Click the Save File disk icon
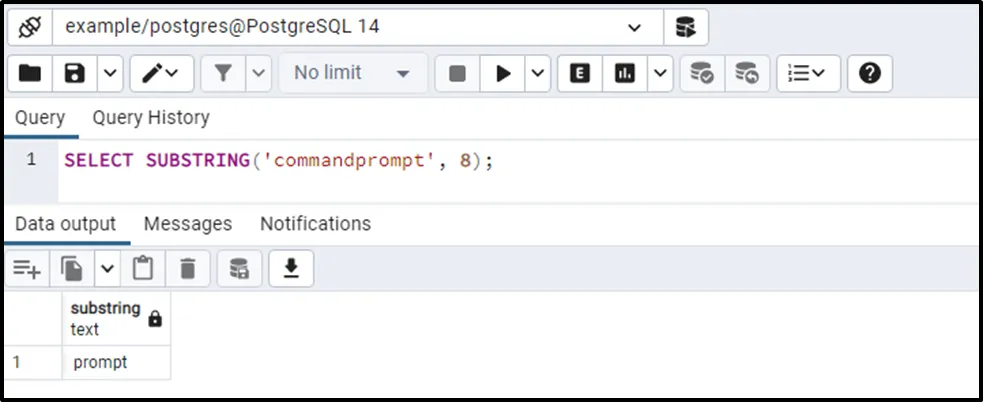Screen dimensions: 983x402 [75, 73]
